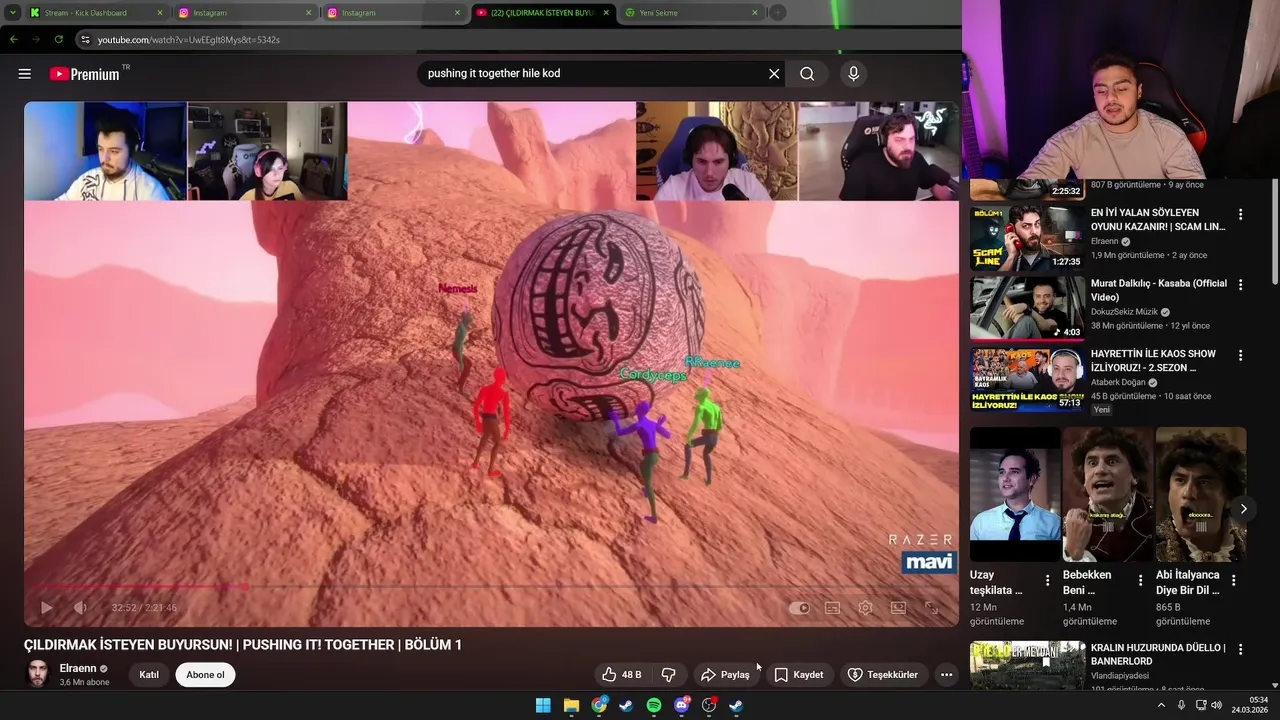Viewport: 1280px width, 720px height.
Task: Open options for Murat Dalkılıç Kasaba video
Action: click(x=1241, y=285)
